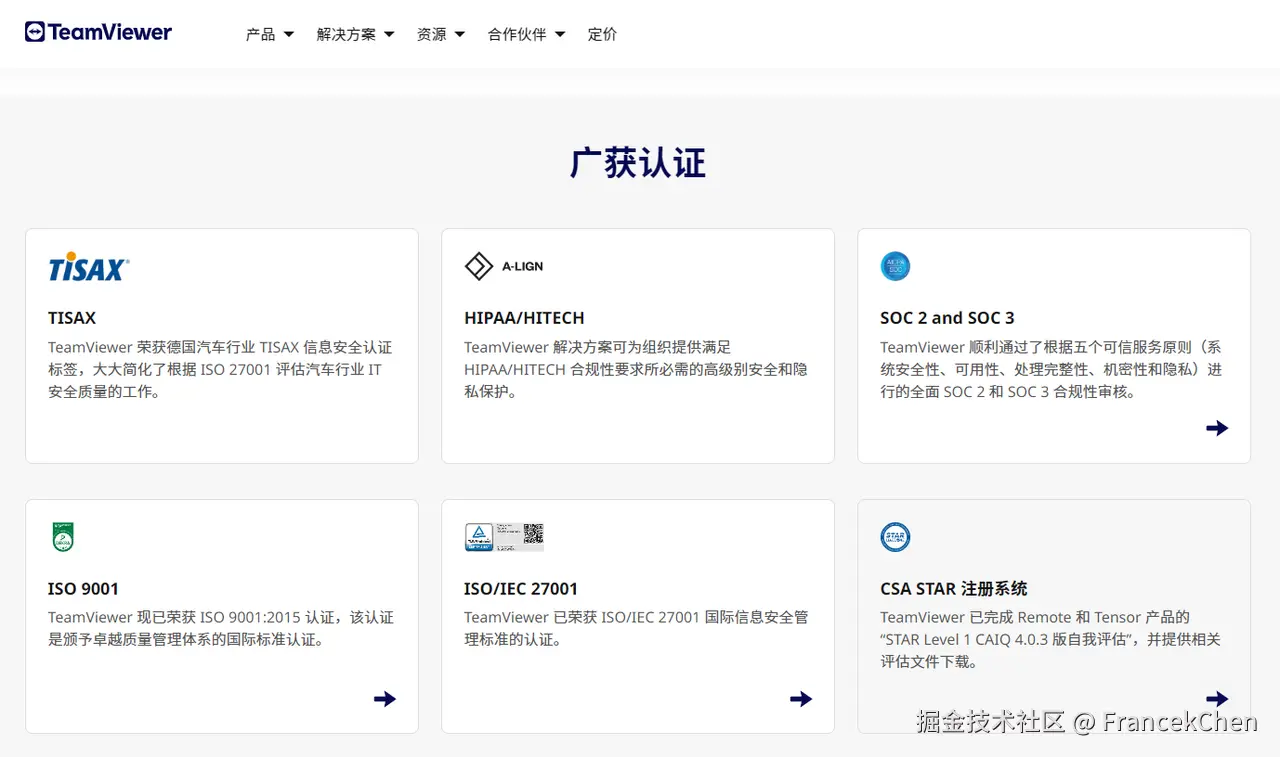
Task: Open the 资源 dropdown menu
Action: 441,34
